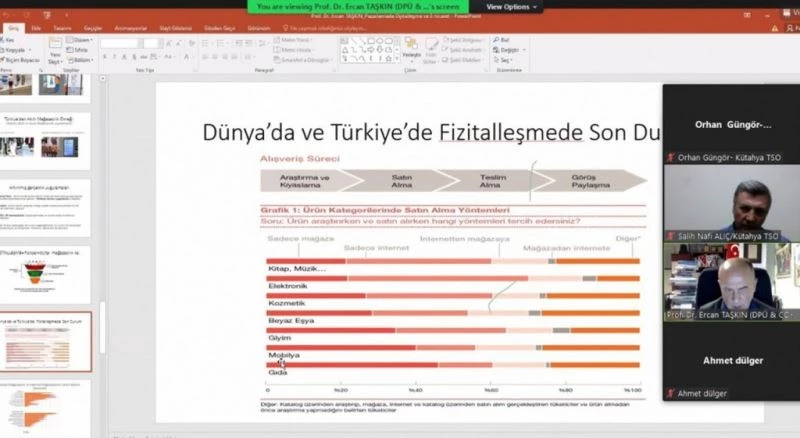Switch to the Ekle ribbon tab
Image resolution: width=800 pixels, height=438 pixels.
click(36, 28)
